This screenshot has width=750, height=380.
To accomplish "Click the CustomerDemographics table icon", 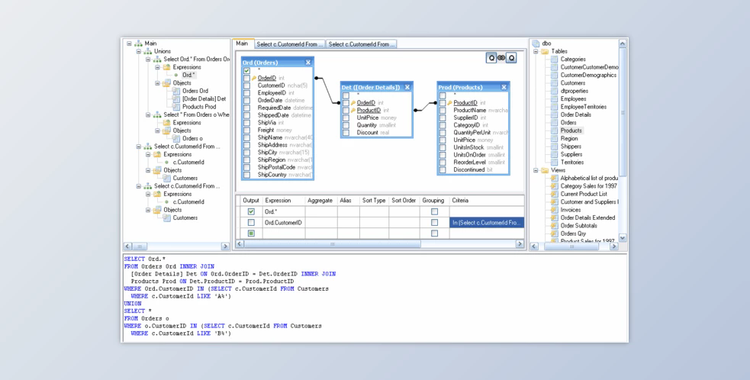I will 554,75.
